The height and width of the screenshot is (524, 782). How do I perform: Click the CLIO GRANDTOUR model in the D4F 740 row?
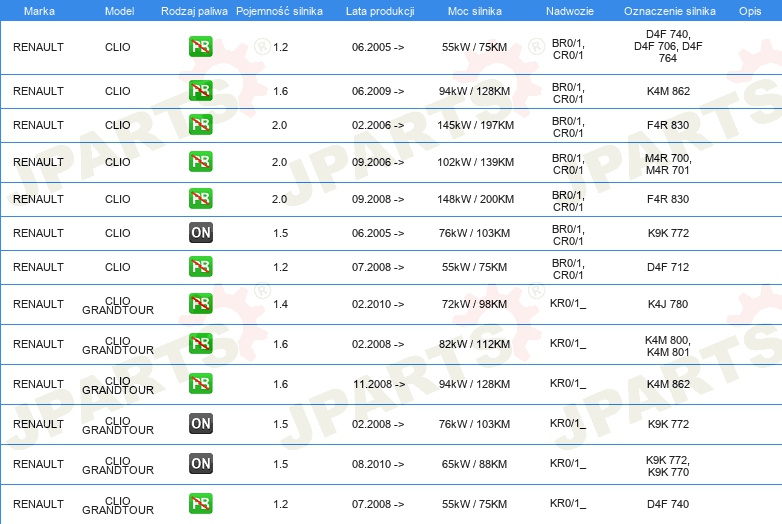118,506
